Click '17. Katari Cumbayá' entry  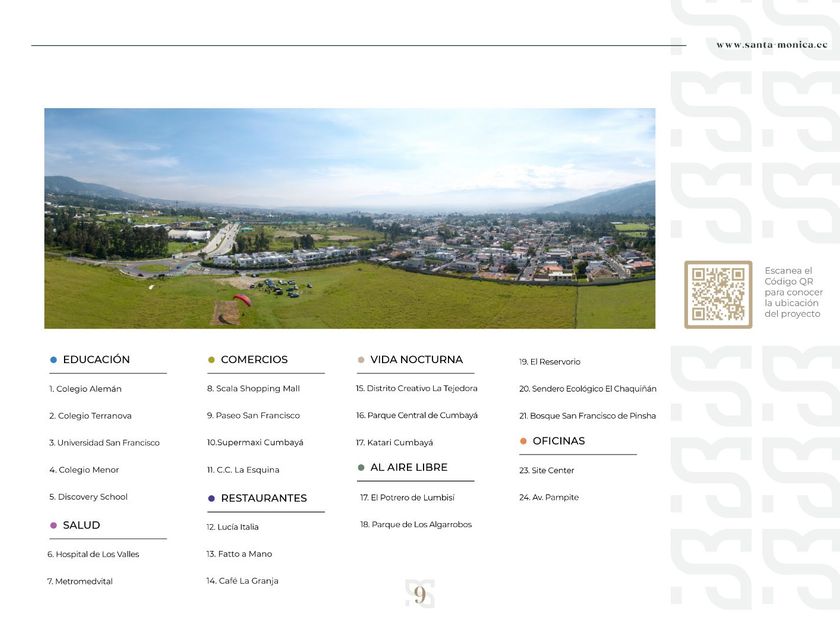394,442
